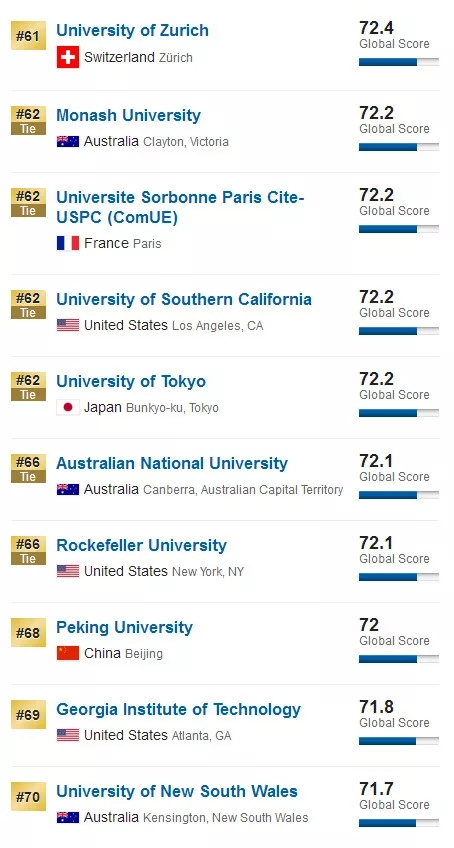Image resolution: width=454 pixels, height=848 pixels.
Task: Open University of New South Wales link
Action: point(177,791)
